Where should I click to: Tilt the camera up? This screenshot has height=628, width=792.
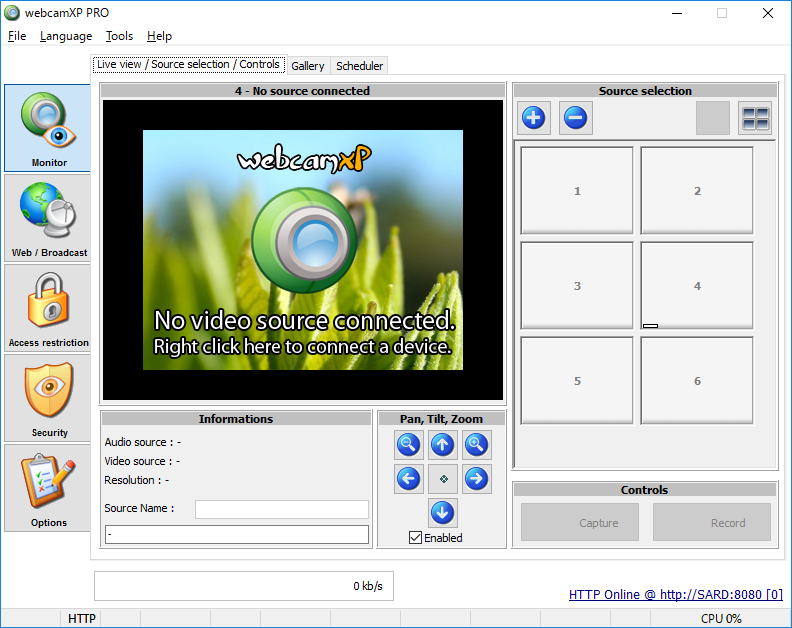442,445
